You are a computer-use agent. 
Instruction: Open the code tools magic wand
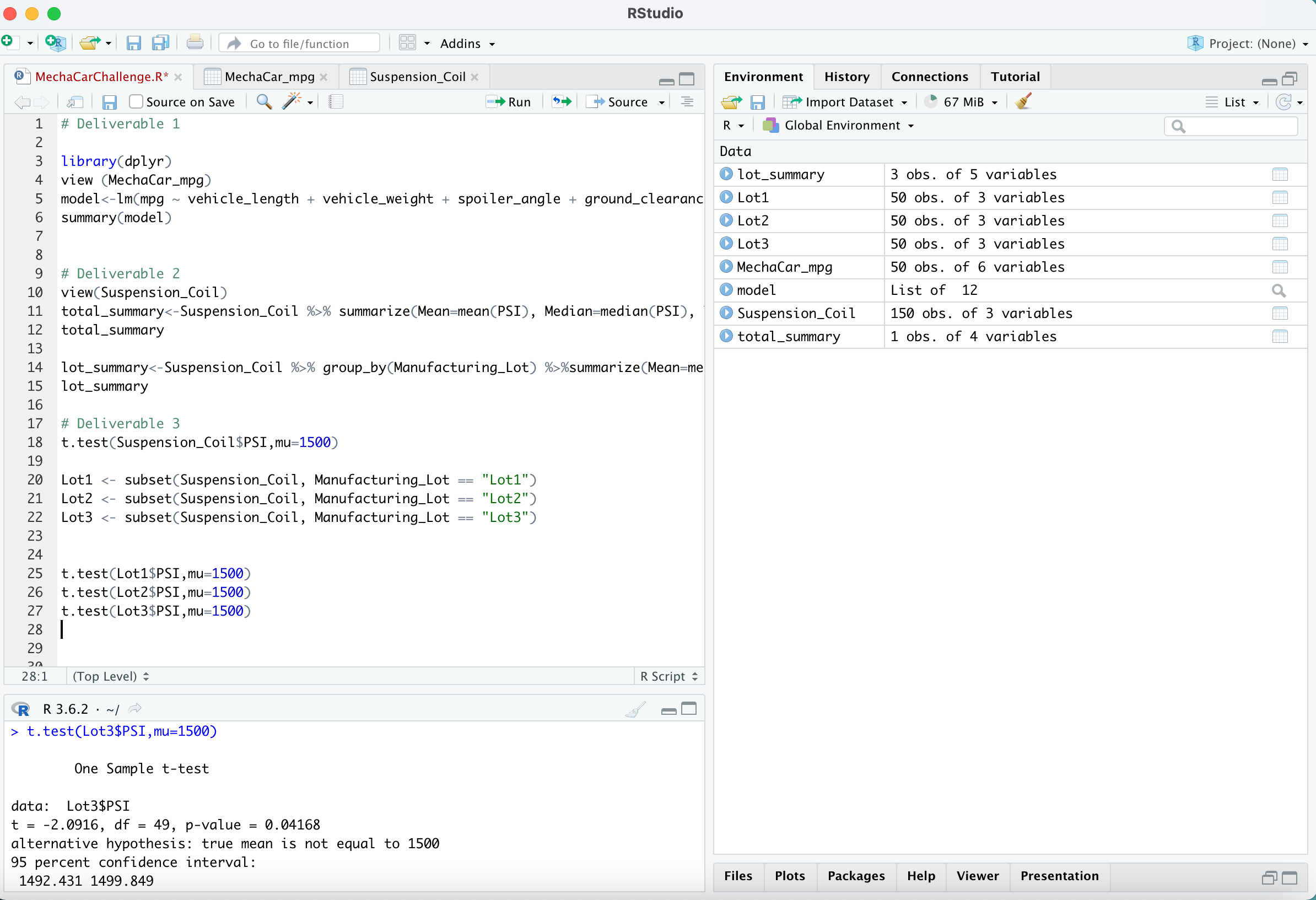pyautogui.click(x=293, y=102)
